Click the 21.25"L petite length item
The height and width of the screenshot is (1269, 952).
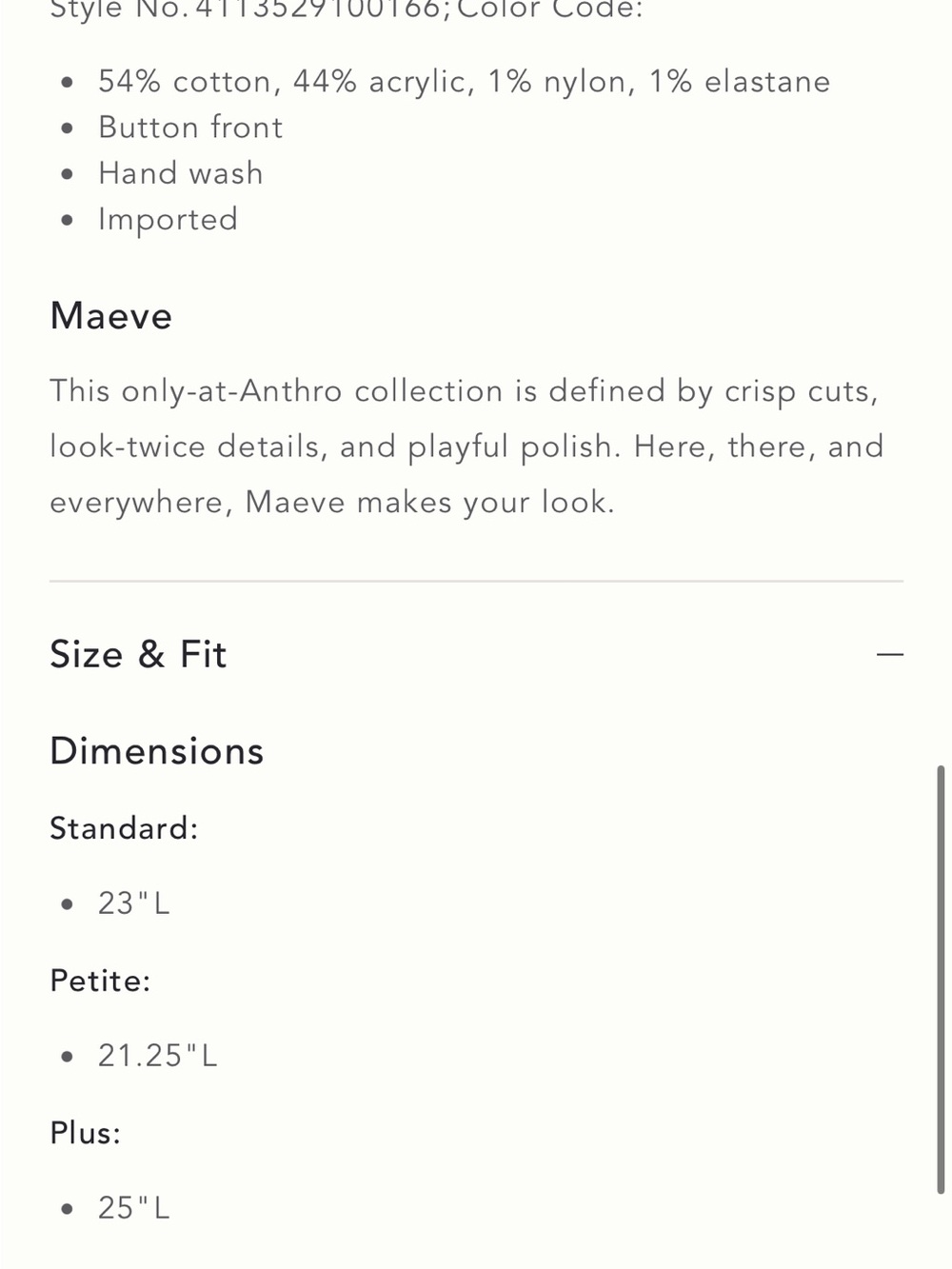coord(158,1056)
